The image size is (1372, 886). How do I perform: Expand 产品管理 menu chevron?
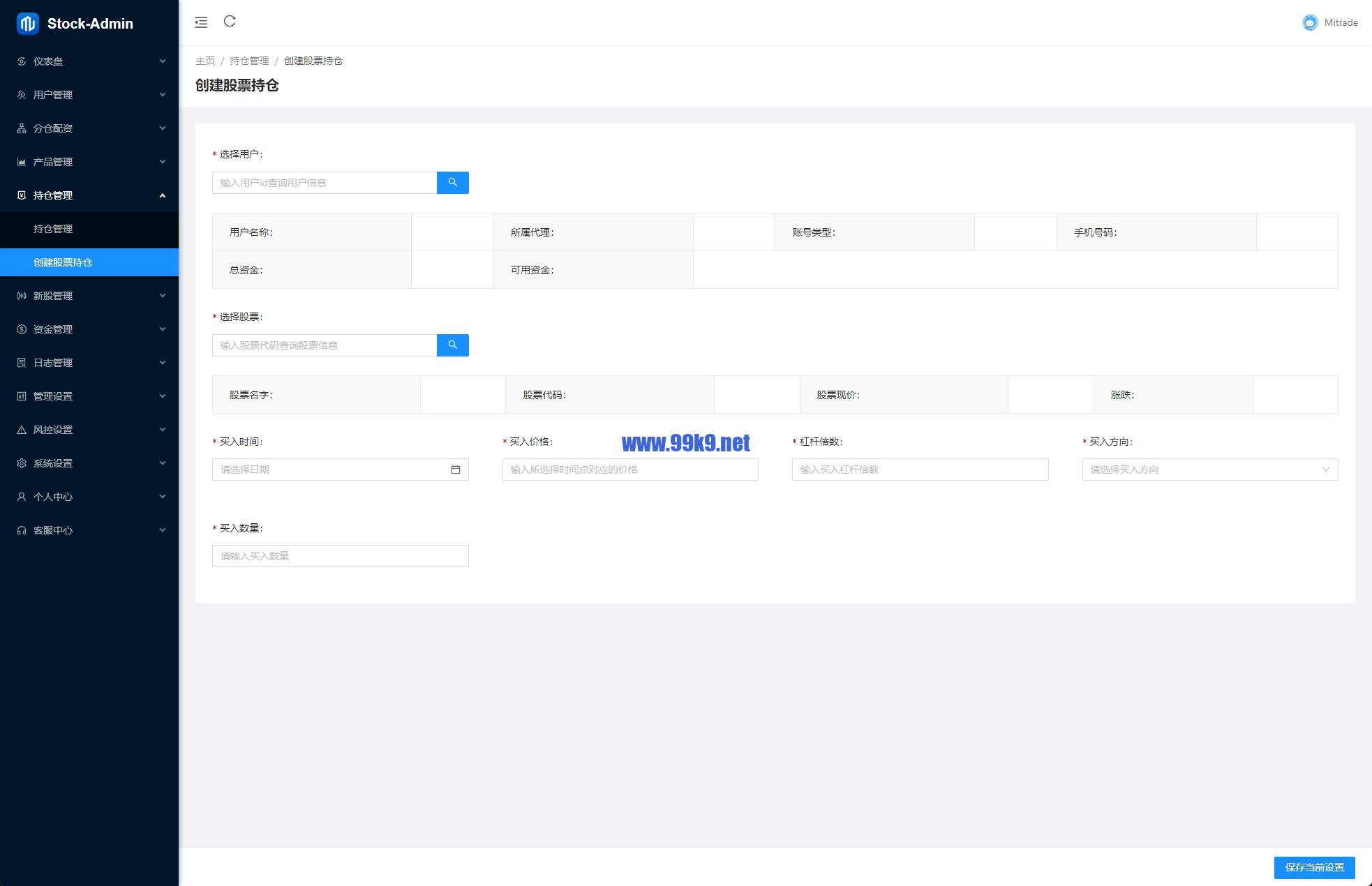point(163,162)
